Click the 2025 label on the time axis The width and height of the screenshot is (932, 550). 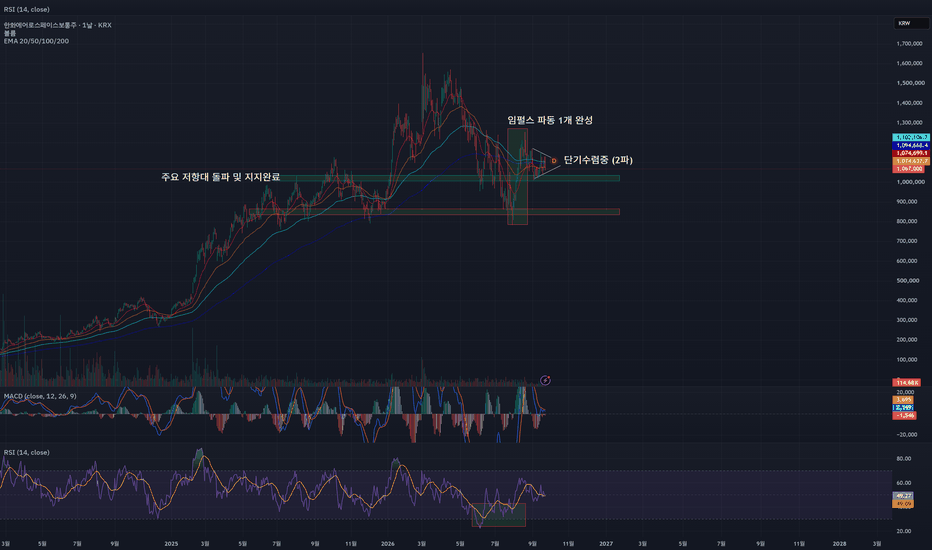tap(171, 543)
